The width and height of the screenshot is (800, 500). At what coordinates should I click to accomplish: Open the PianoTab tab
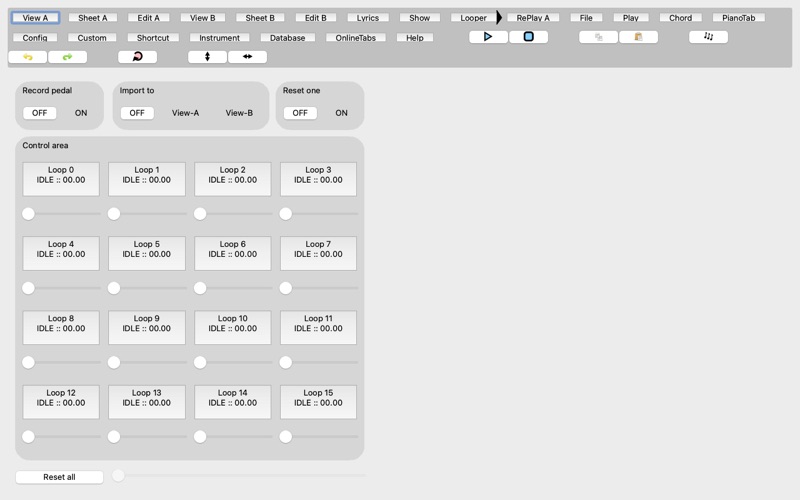click(739, 18)
